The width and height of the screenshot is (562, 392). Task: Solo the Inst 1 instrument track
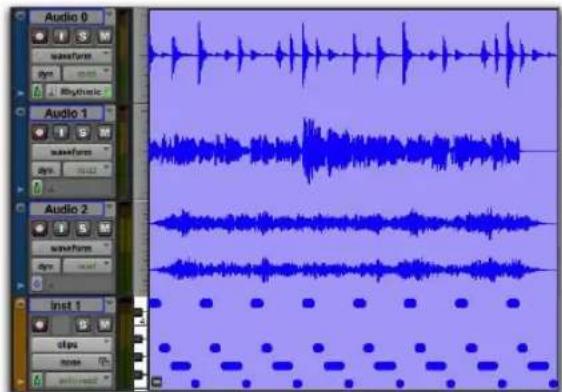tap(83, 325)
